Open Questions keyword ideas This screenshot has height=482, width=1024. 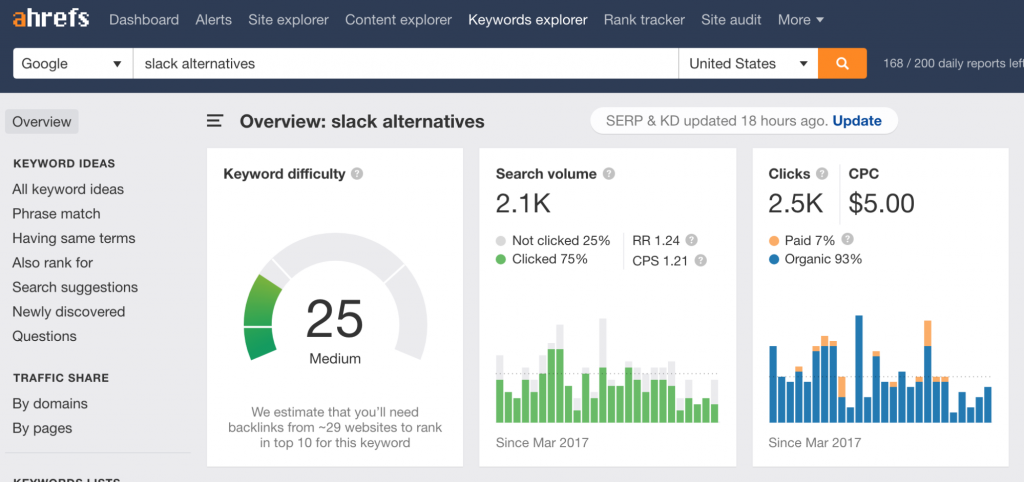coord(44,336)
